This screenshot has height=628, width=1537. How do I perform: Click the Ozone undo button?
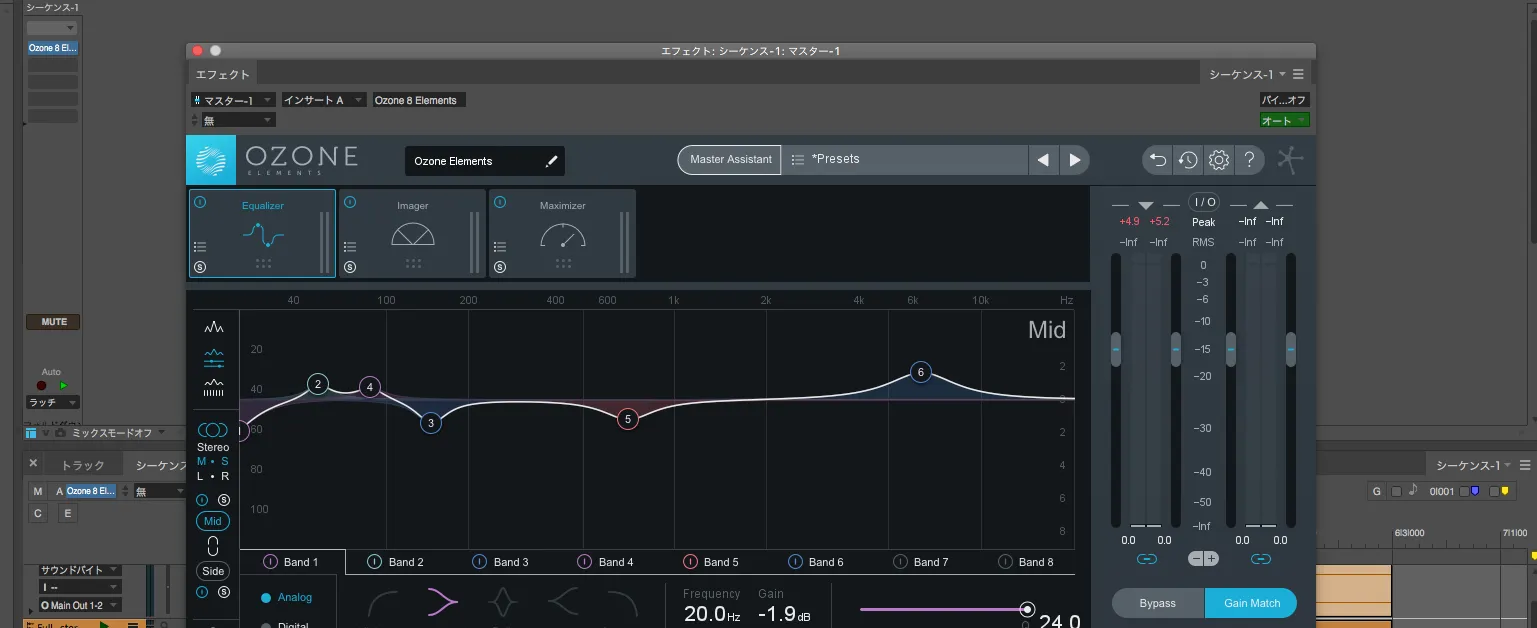pyautogui.click(x=1157, y=159)
